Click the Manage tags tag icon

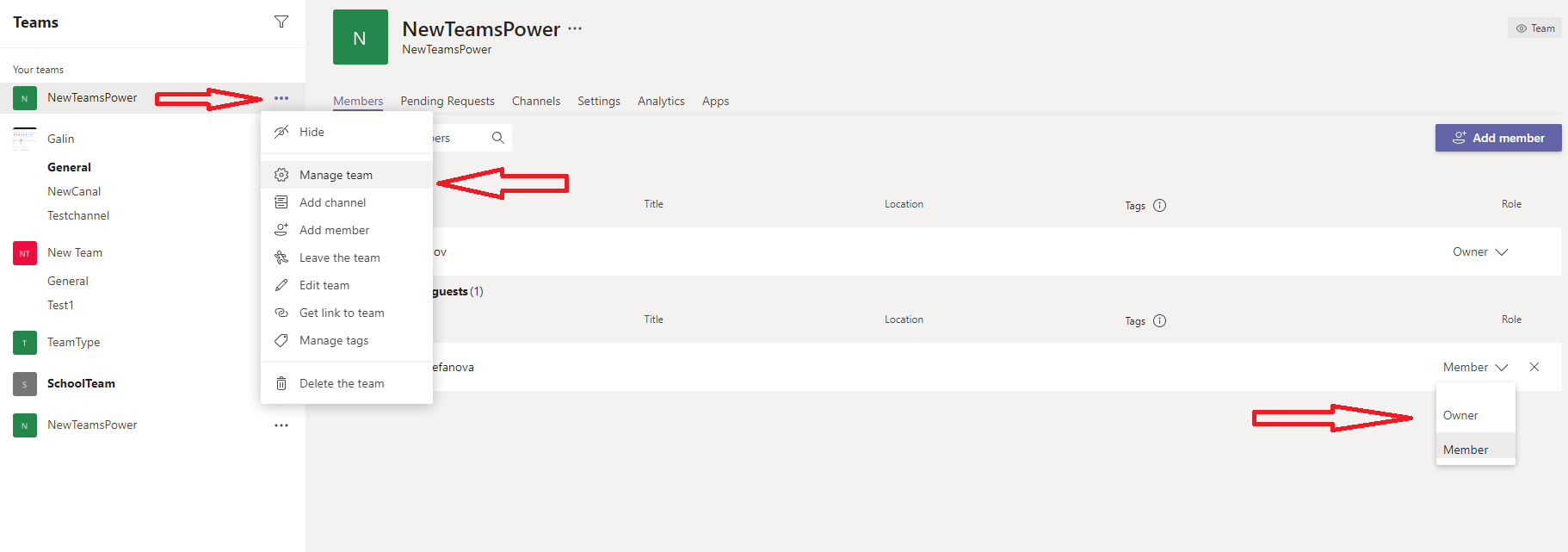281,340
